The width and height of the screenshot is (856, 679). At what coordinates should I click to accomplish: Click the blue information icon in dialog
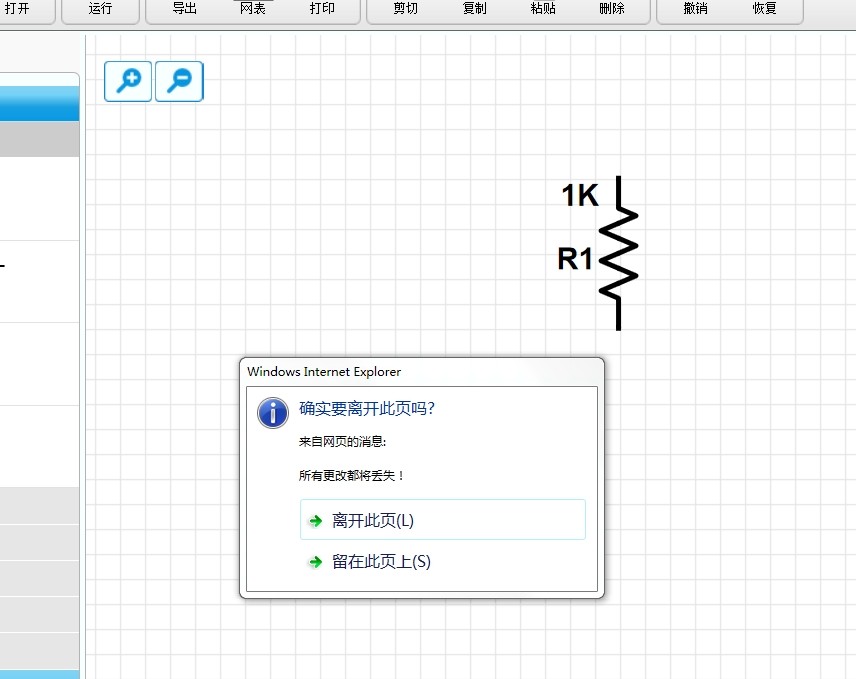tap(273, 413)
